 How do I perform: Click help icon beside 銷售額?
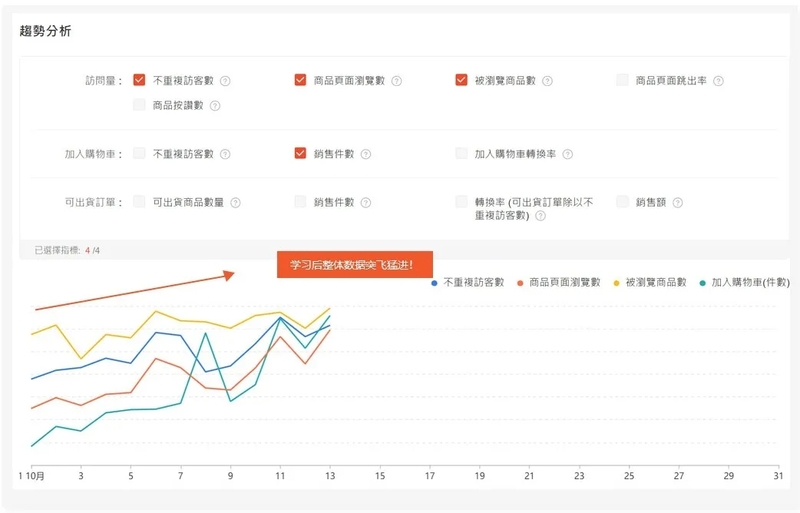[x=677, y=202]
